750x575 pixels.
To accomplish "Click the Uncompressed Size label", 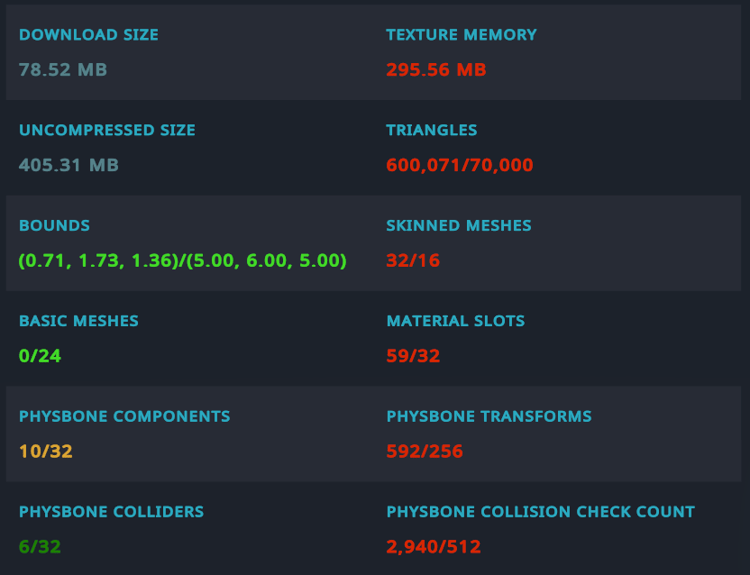I will pyautogui.click(x=107, y=130).
